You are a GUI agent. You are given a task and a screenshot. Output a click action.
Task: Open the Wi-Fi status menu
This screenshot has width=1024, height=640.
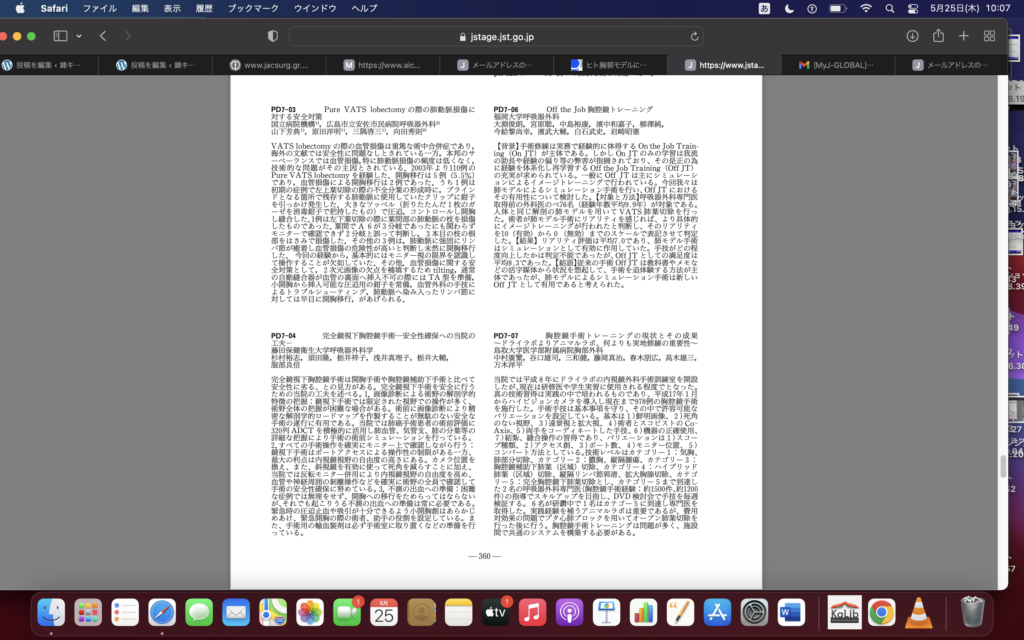865,8
